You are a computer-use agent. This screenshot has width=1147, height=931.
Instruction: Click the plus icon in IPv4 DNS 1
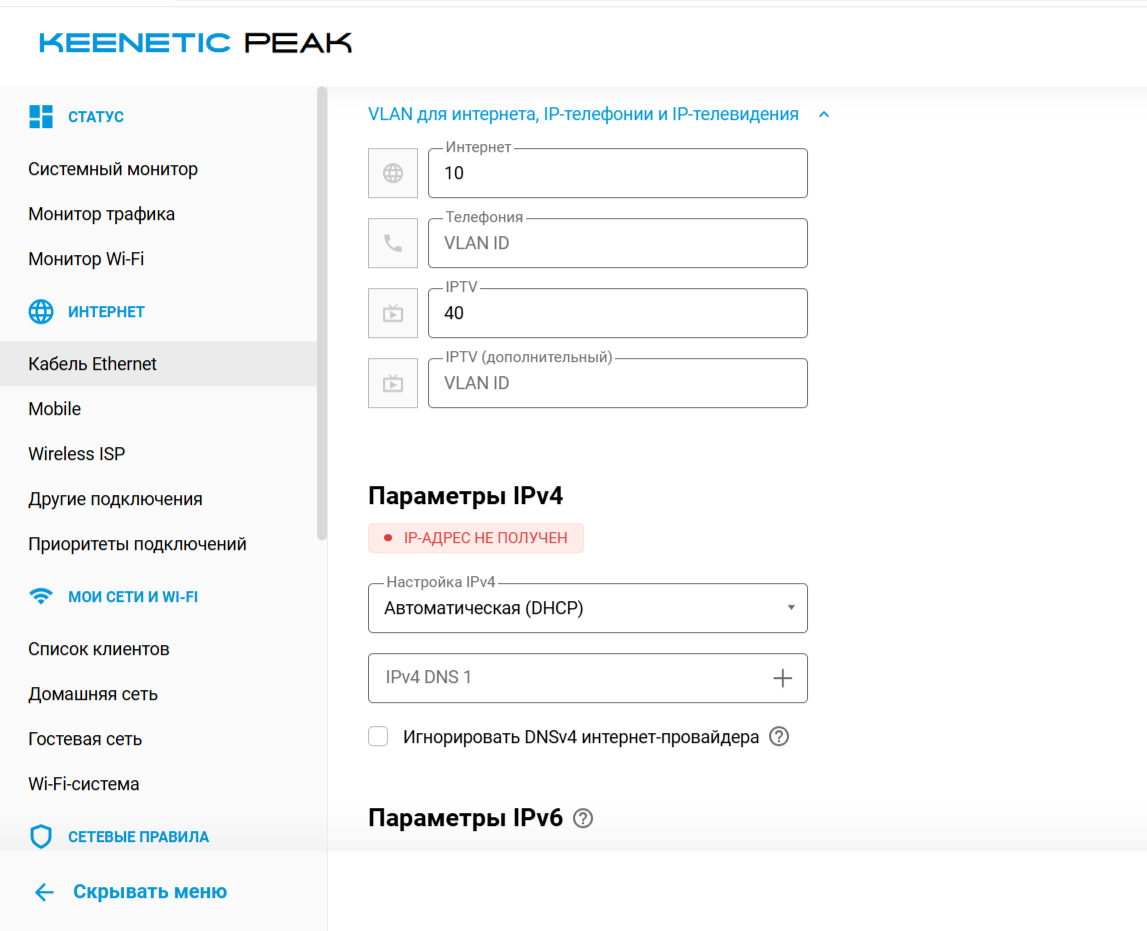[x=782, y=678]
